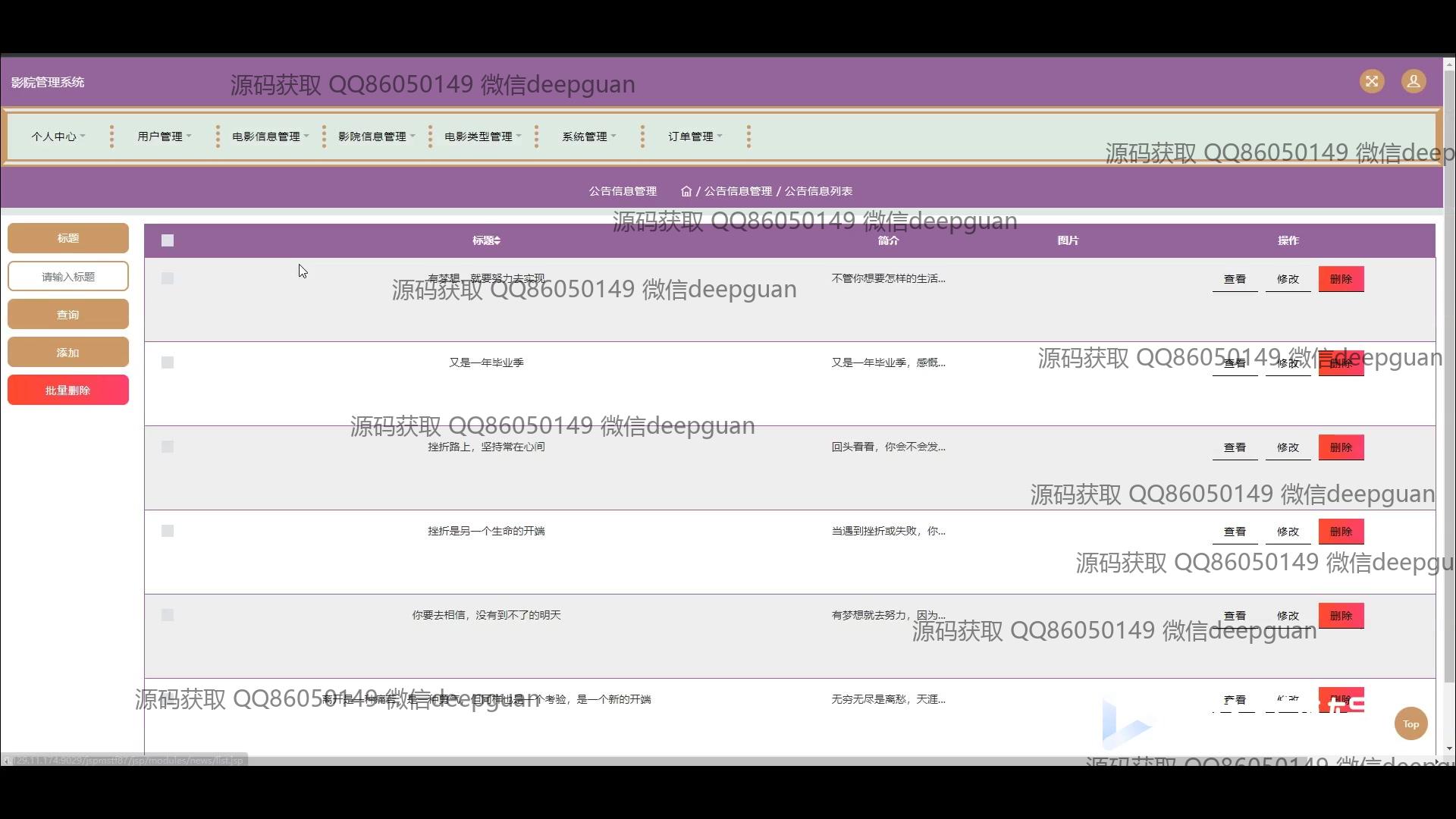The width and height of the screenshot is (1456, 819).
Task: Check the row 有梦想，就要努力去实现
Action: [x=168, y=278]
